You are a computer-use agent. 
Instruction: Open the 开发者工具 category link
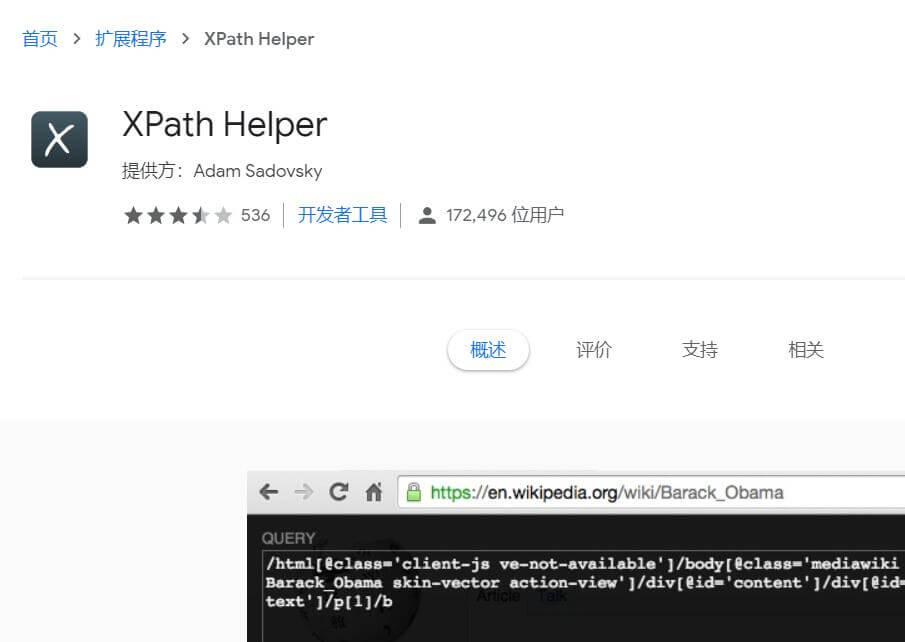342,215
